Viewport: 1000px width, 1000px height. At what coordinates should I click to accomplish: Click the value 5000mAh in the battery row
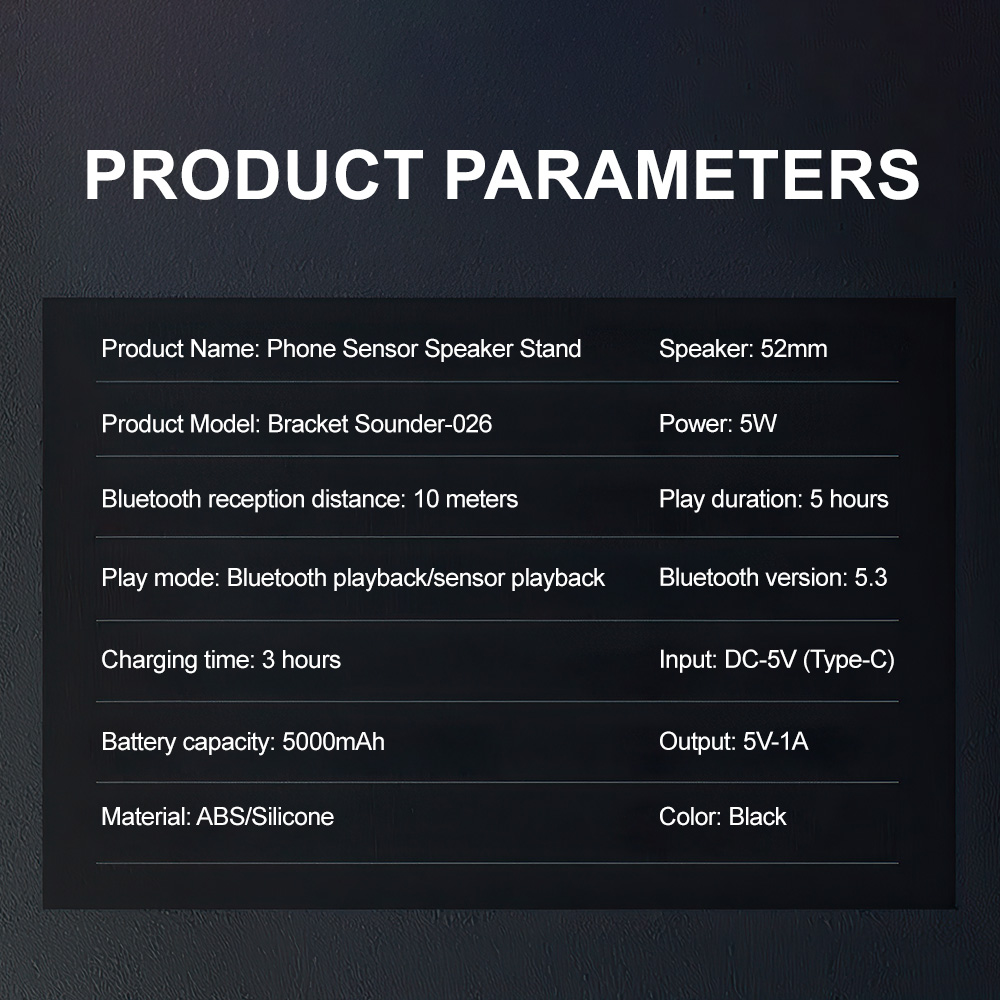click(x=334, y=742)
